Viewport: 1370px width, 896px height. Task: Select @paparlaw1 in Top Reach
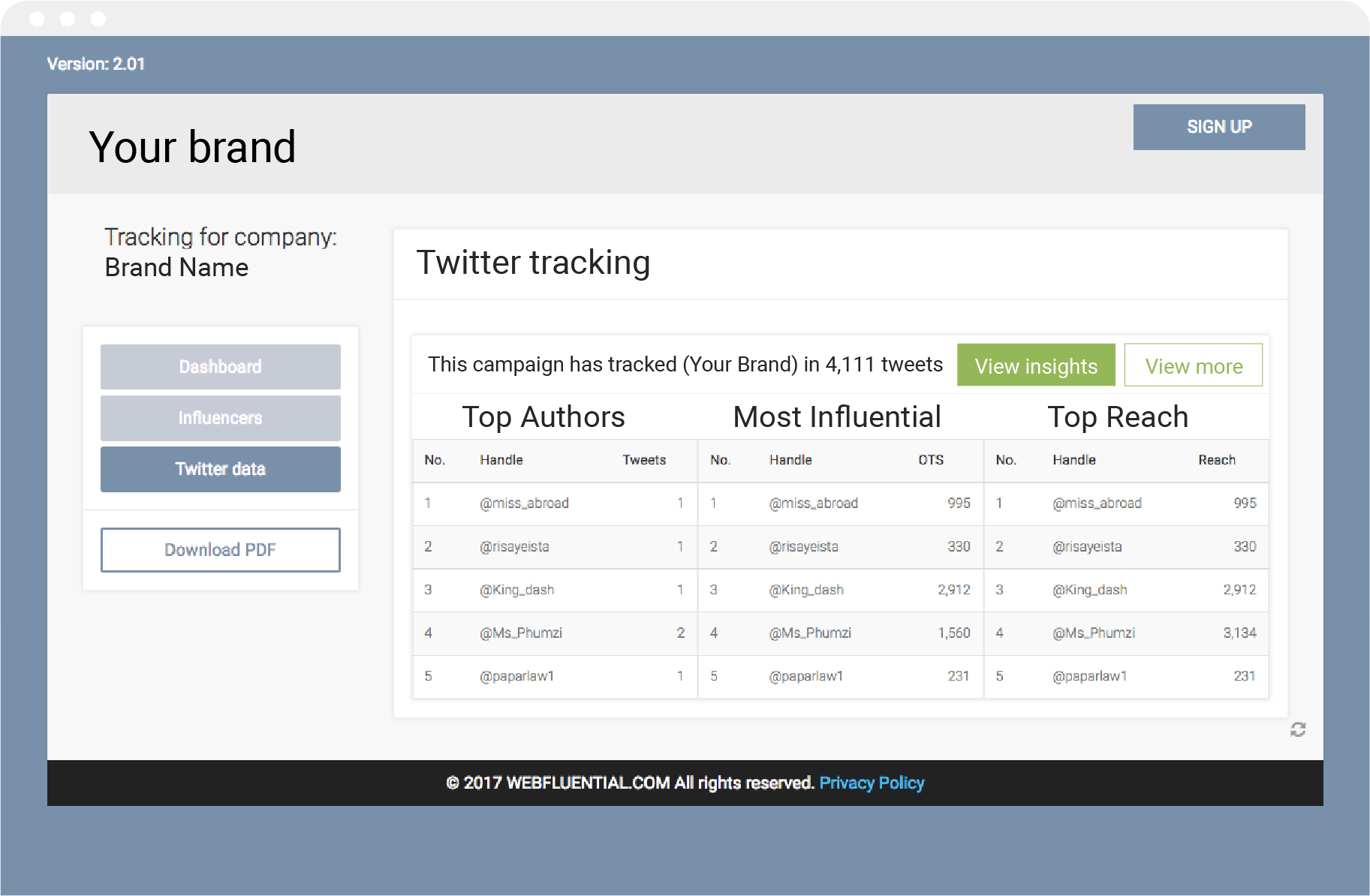point(1090,676)
